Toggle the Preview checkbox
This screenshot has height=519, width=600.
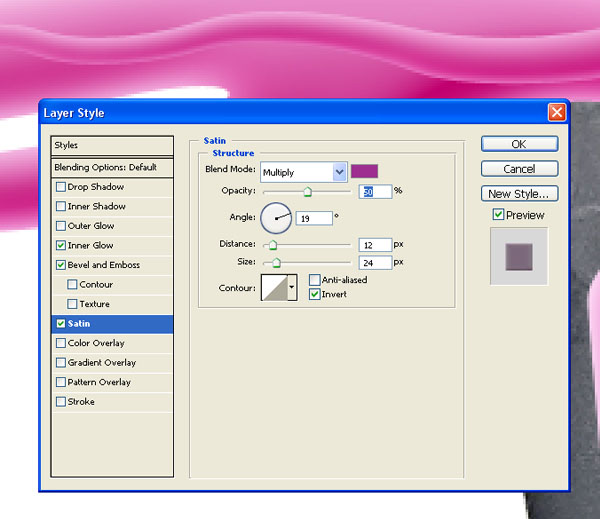pos(498,214)
